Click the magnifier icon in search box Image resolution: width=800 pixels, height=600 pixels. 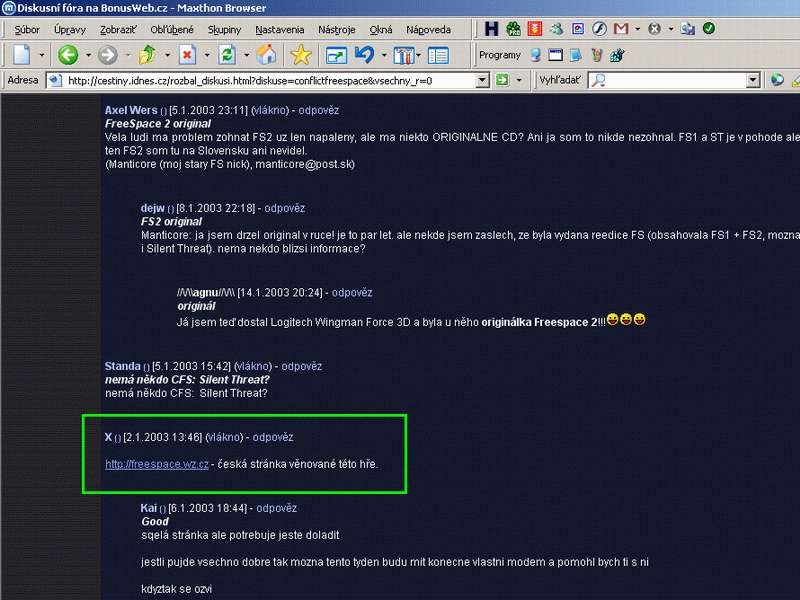(x=598, y=80)
